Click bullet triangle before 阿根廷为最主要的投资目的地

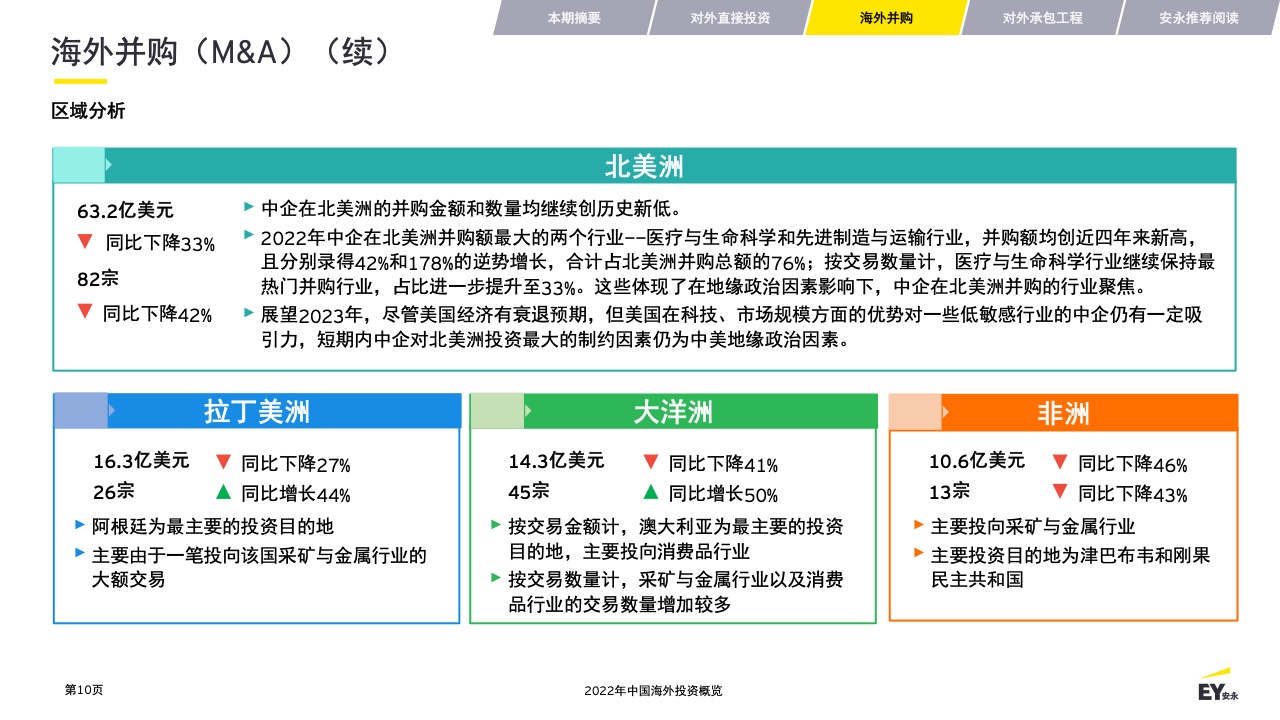[x=80, y=524]
